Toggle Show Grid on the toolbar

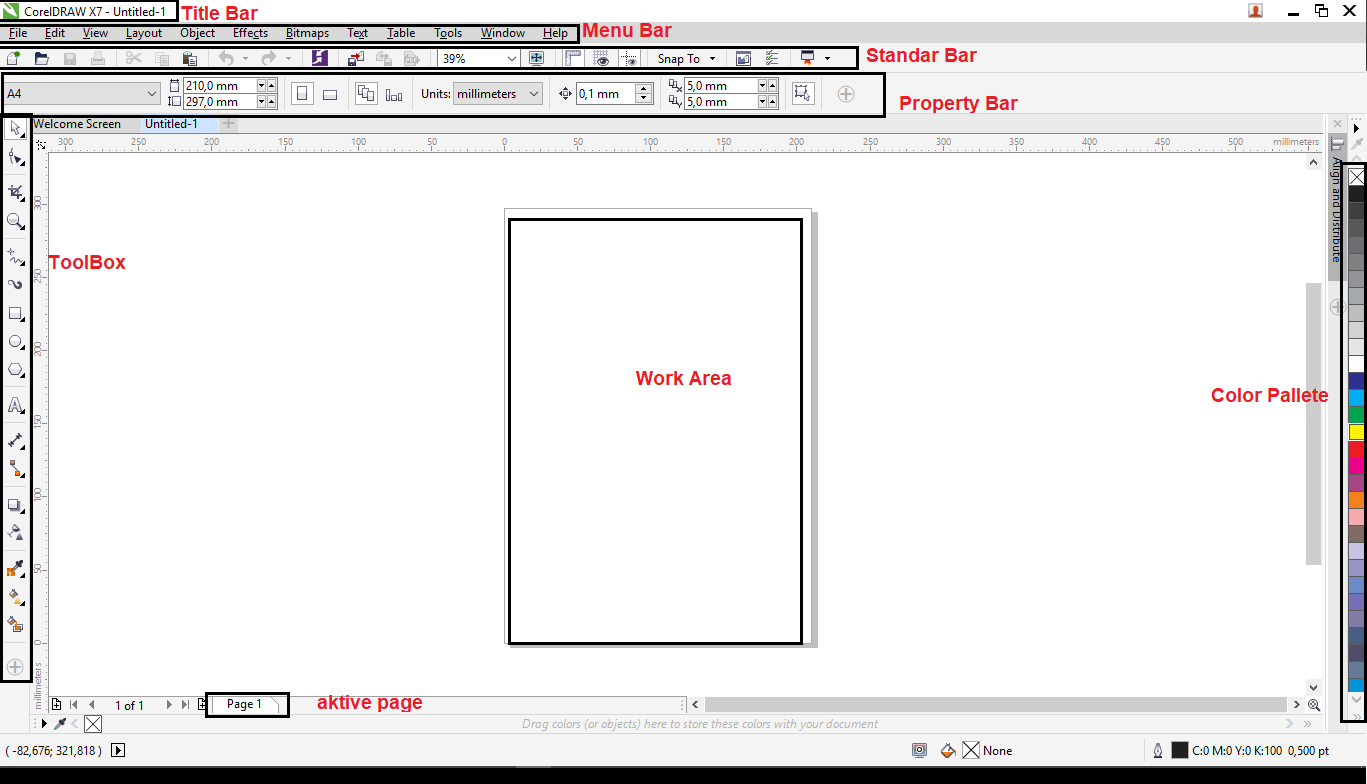(x=602, y=59)
